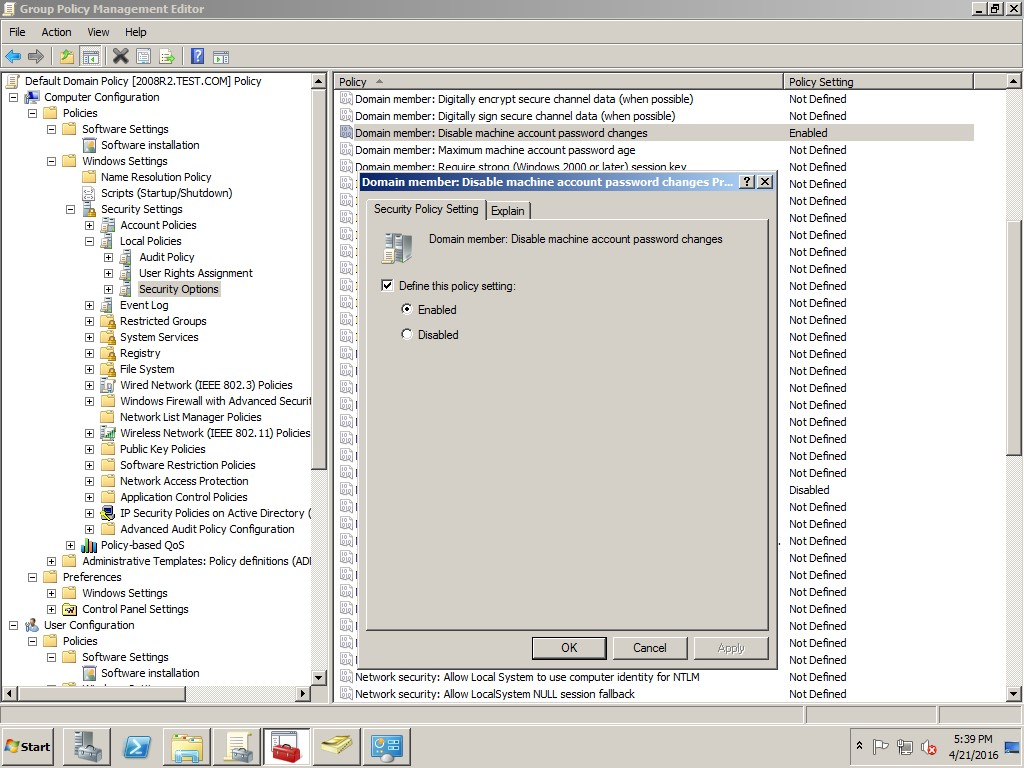1024x768 pixels.
Task: Click the red toolbox taskbar icon
Action: click(x=286, y=746)
